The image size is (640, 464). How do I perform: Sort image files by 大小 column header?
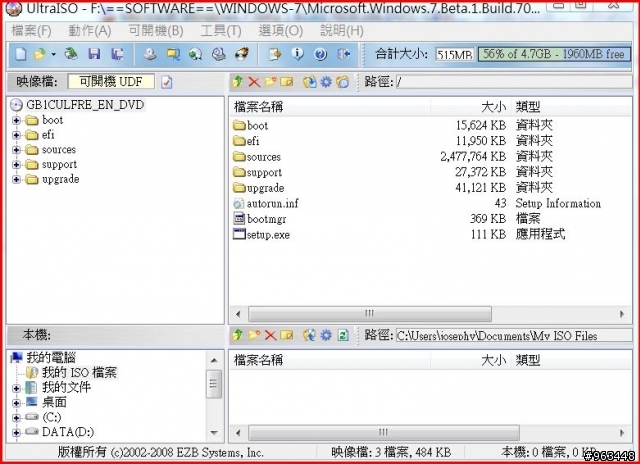coord(471,107)
